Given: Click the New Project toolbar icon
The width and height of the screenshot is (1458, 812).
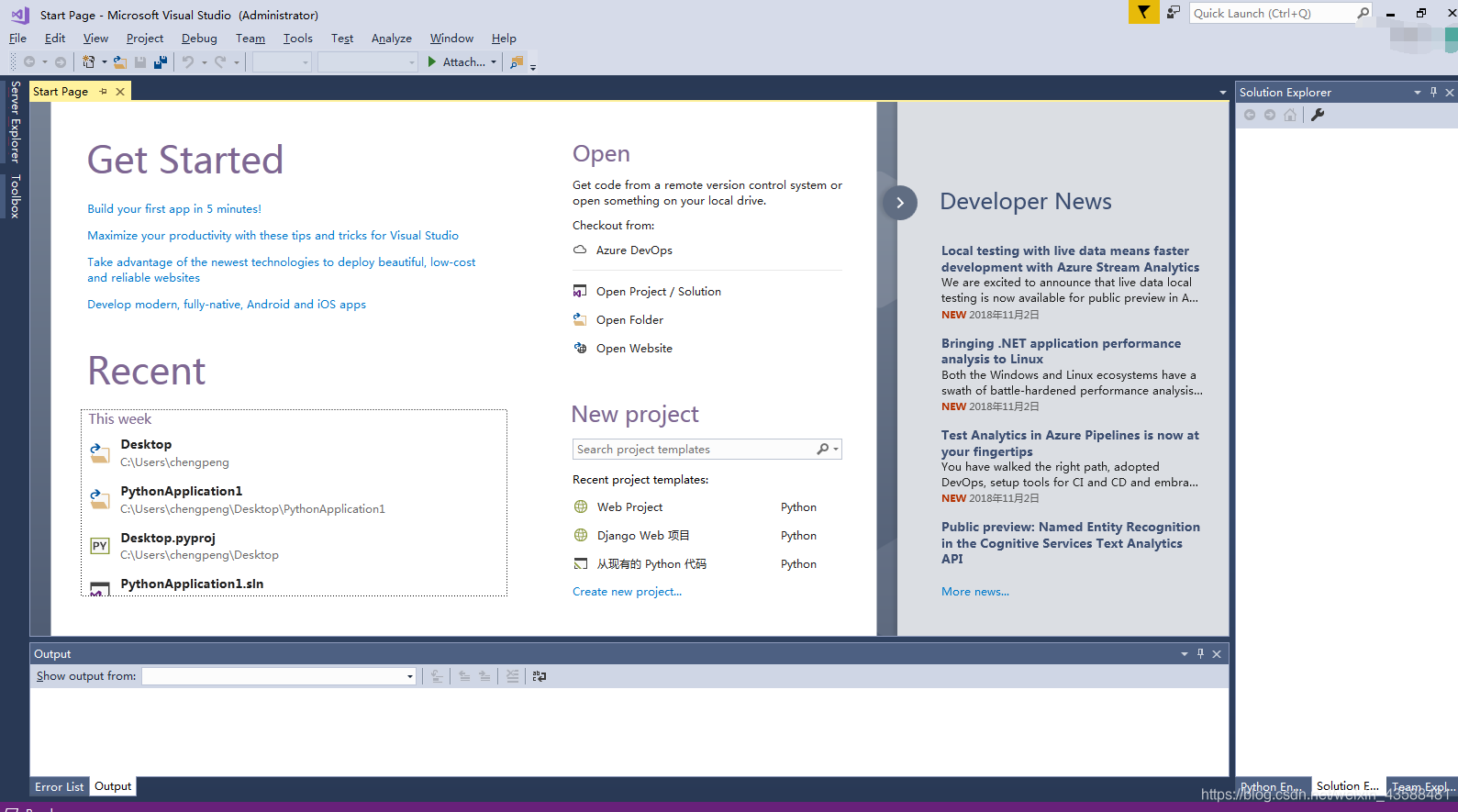Looking at the screenshot, I should click(88, 61).
